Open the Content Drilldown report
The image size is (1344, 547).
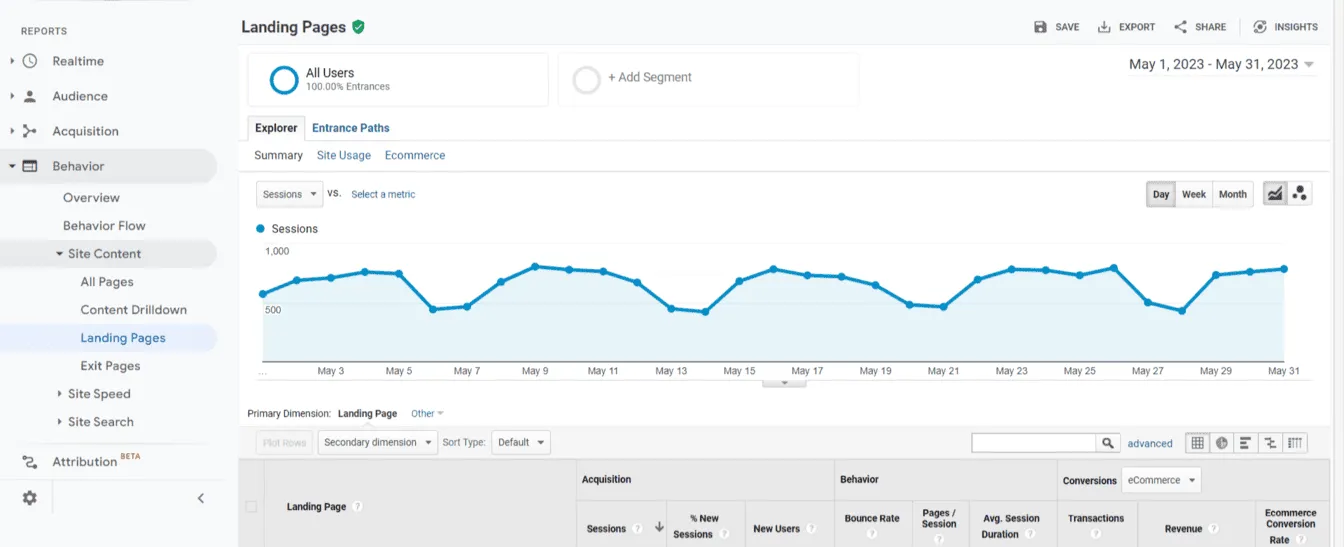pyautogui.click(x=134, y=310)
